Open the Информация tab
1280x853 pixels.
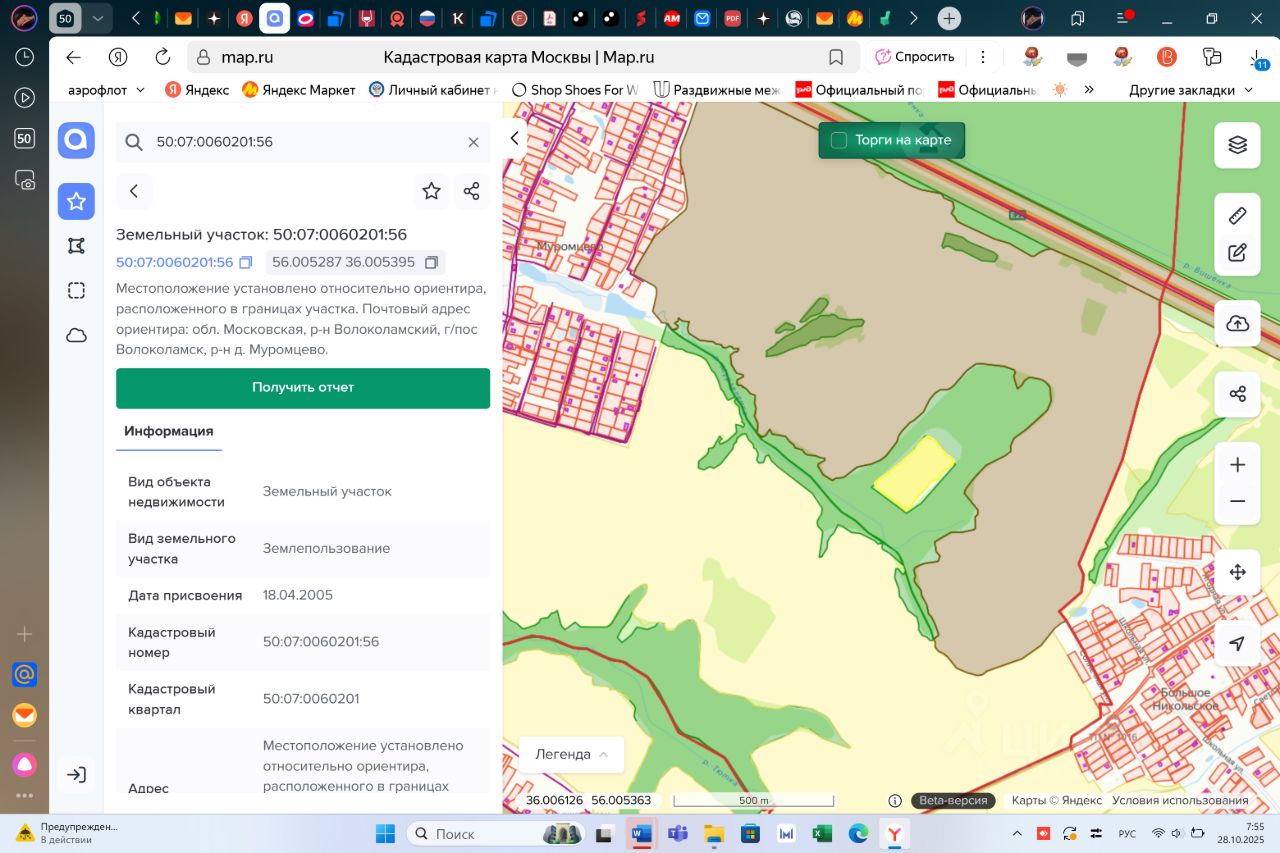(x=168, y=431)
